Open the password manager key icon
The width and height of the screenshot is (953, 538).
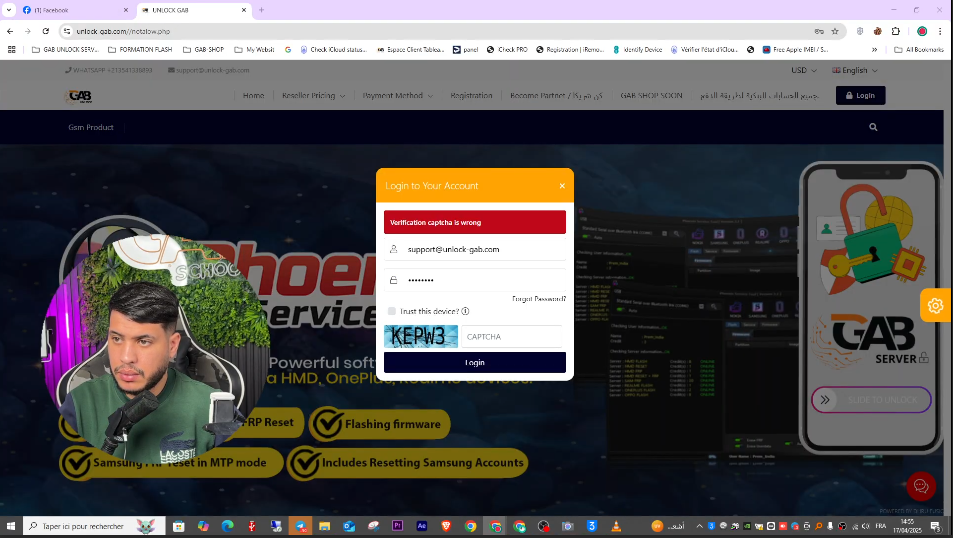819,31
